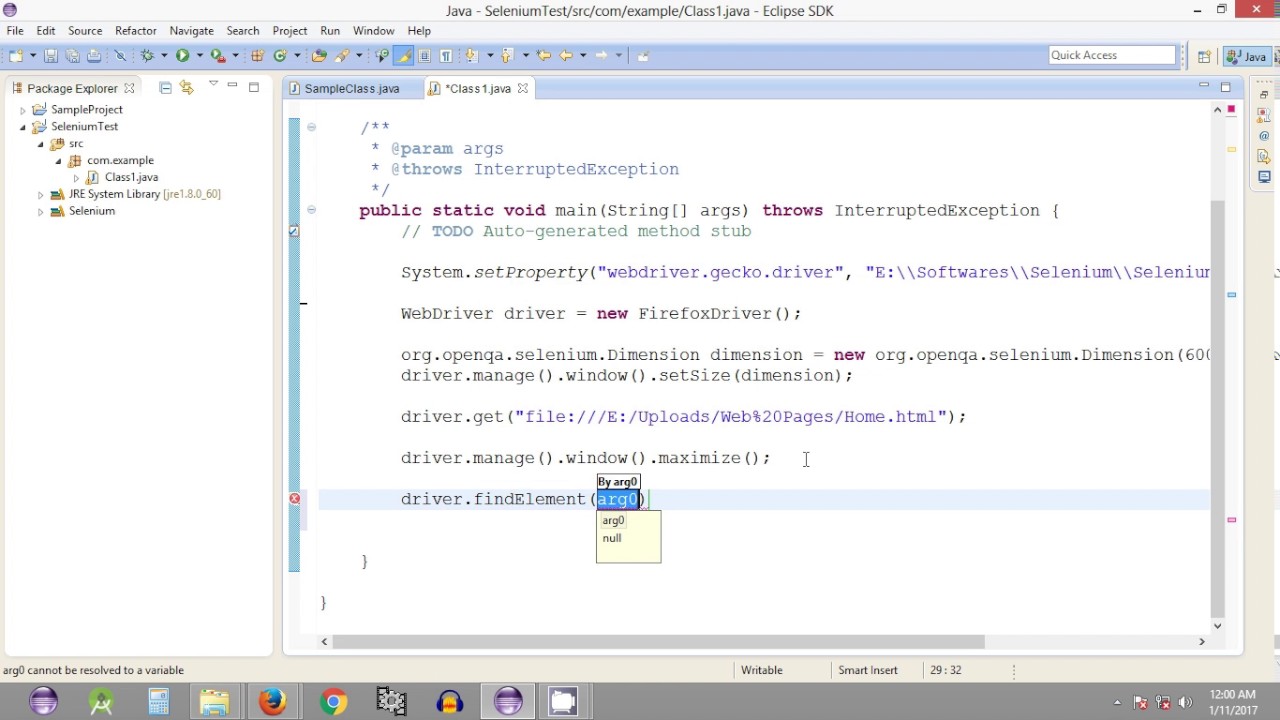Start the Debug bug icon

(148, 56)
